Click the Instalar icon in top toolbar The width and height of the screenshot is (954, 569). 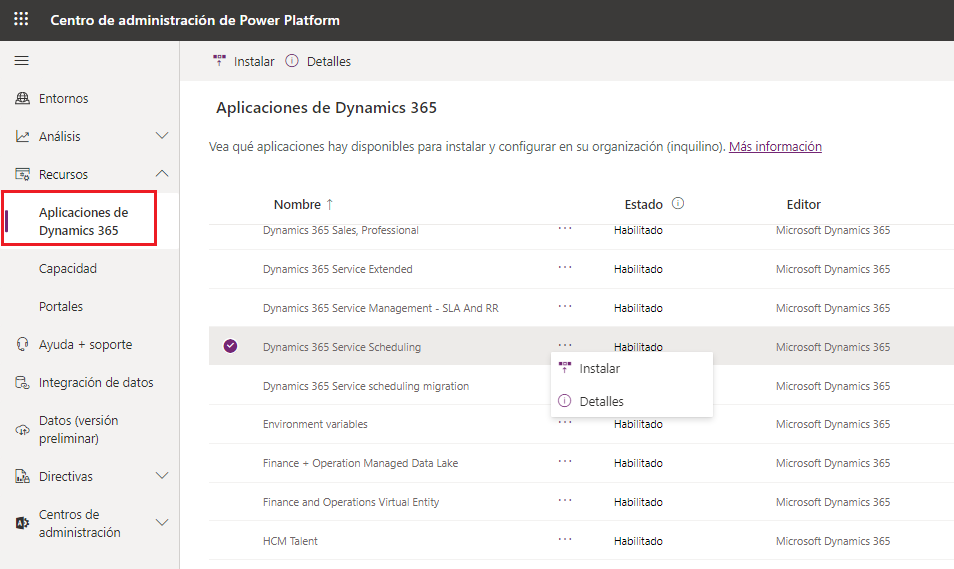pos(219,60)
